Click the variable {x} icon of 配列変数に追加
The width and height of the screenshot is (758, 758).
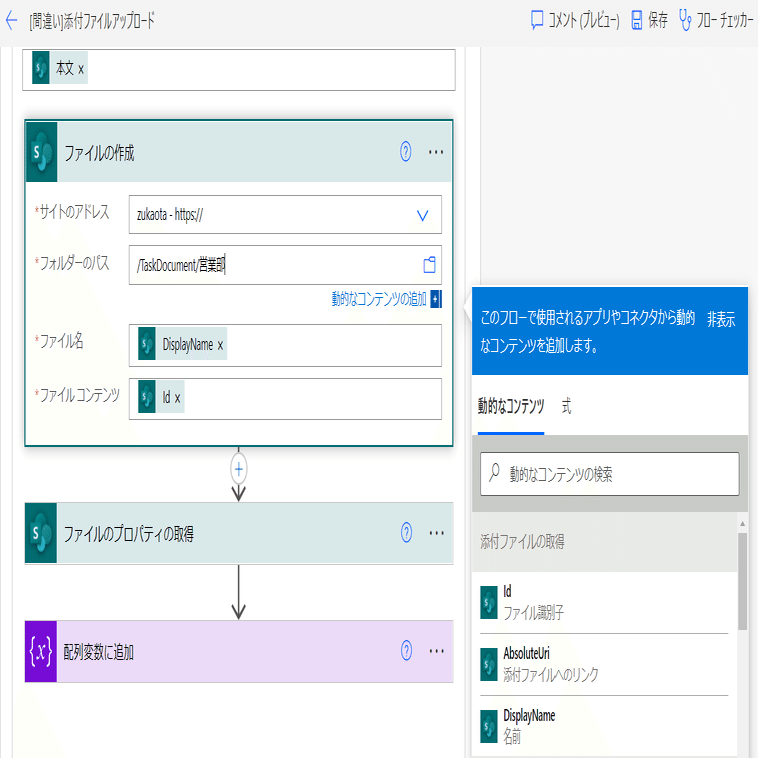click(41, 652)
